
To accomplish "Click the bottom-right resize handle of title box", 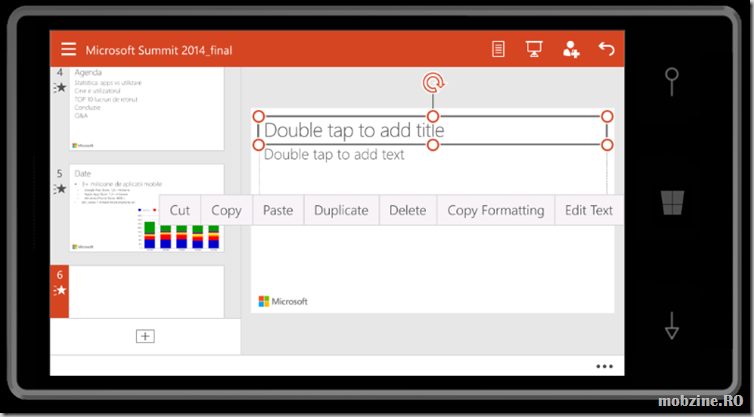I will (607, 145).
